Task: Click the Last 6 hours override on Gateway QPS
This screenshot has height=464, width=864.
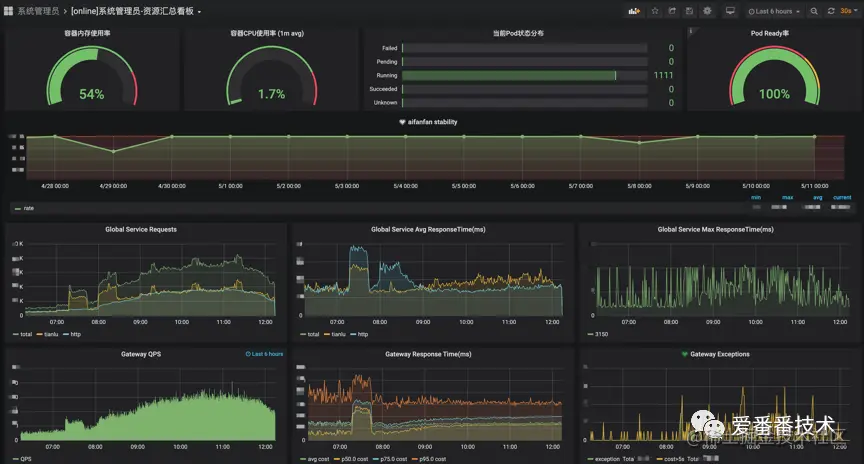Action: (x=264, y=354)
